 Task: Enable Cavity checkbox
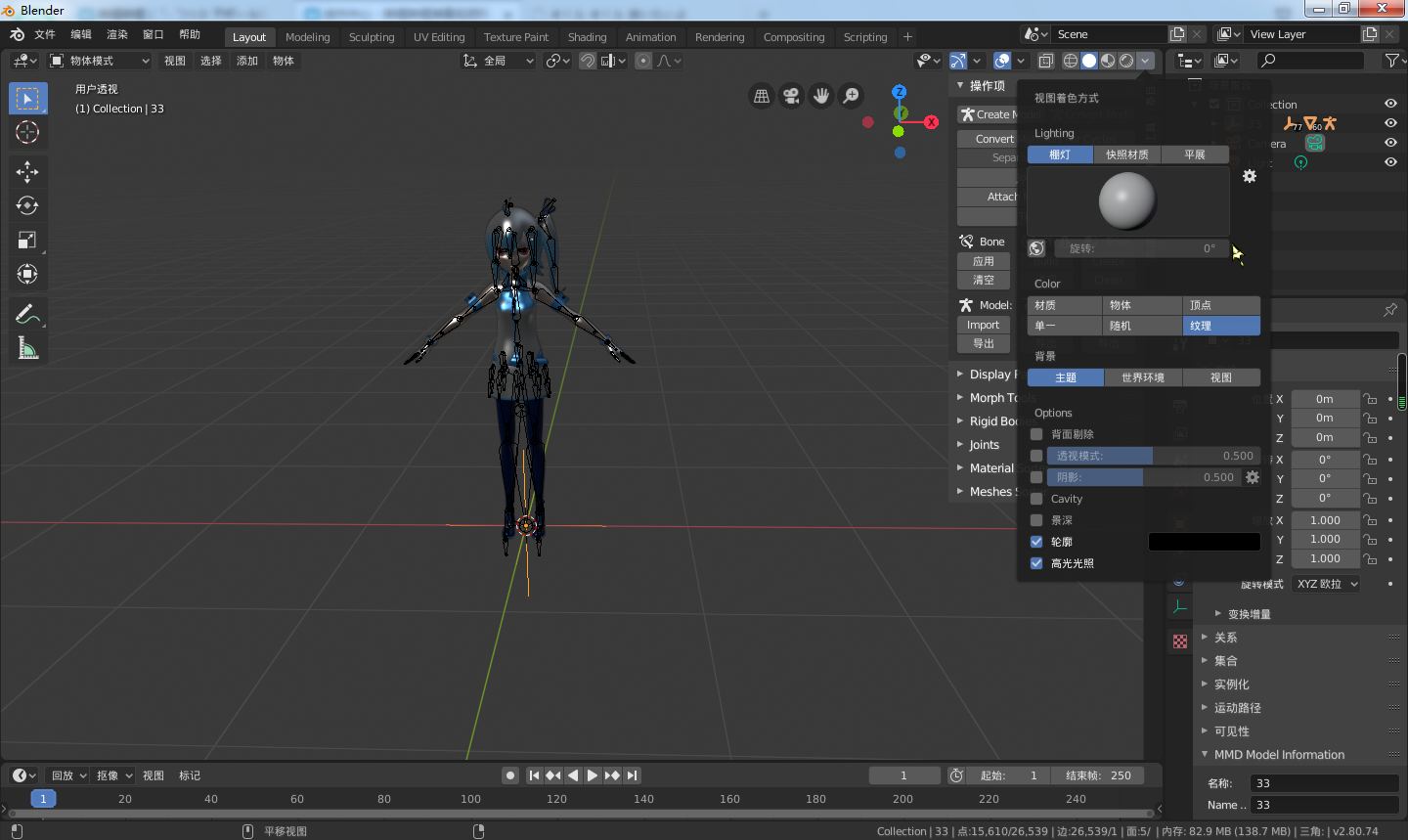(x=1036, y=499)
